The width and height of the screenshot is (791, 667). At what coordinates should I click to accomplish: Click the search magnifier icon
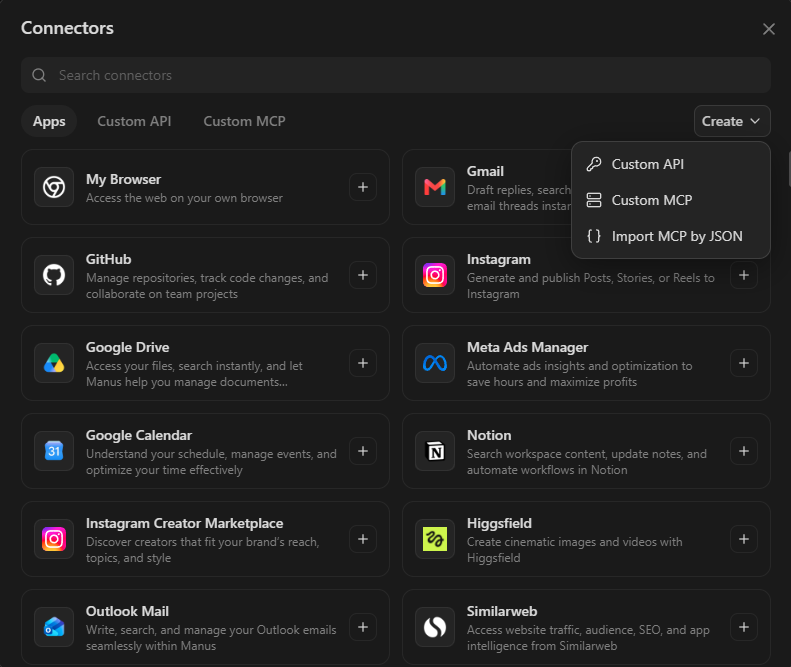39,75
